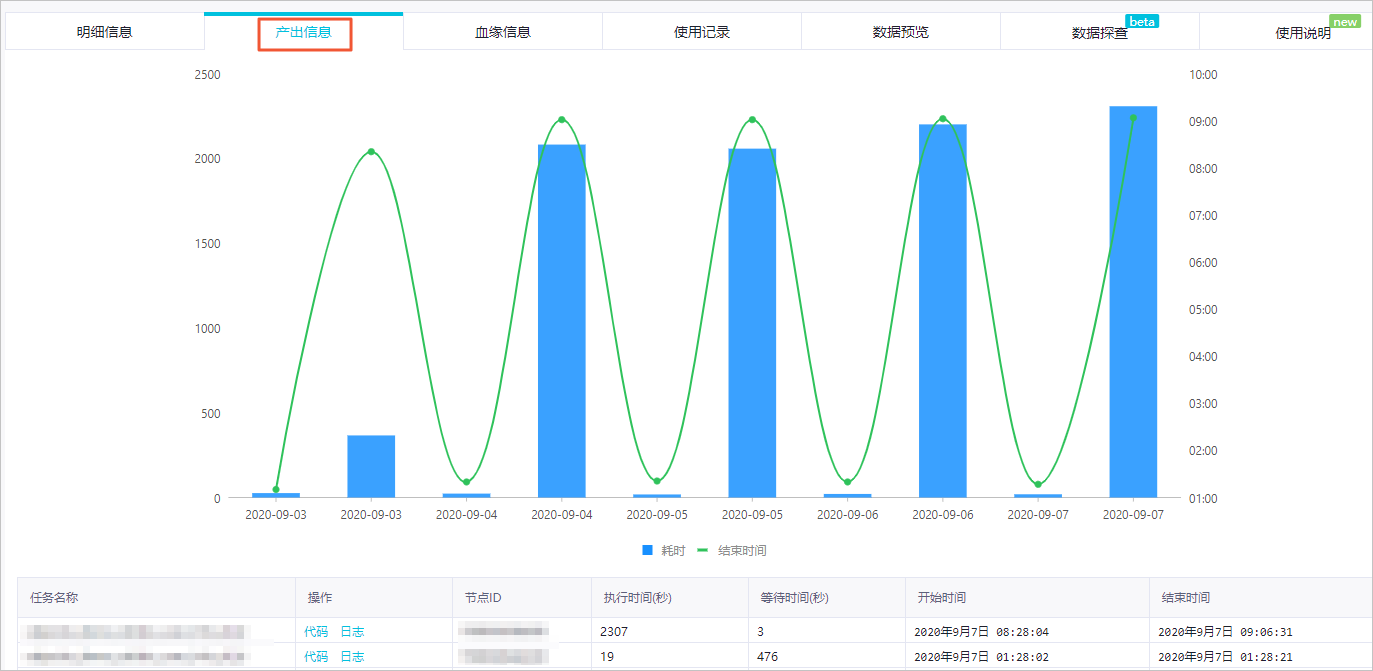
Task: Open 代码 for the 2307-second task row
Action: (x=316, y=631)
